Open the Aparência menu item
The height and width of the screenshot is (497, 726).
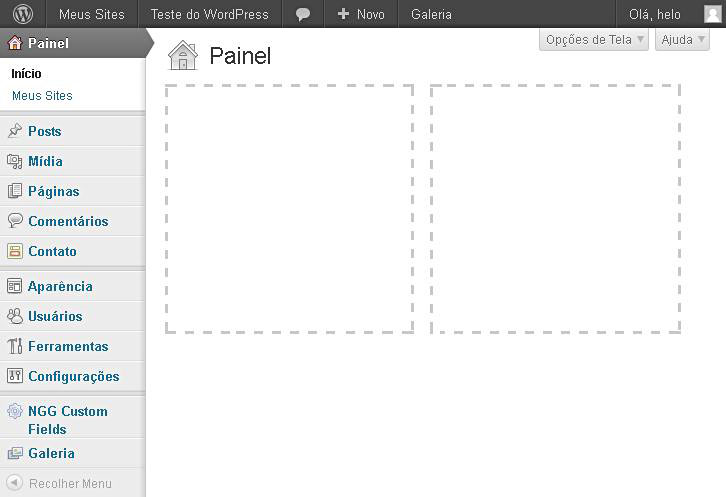click(x=60, y=286)
